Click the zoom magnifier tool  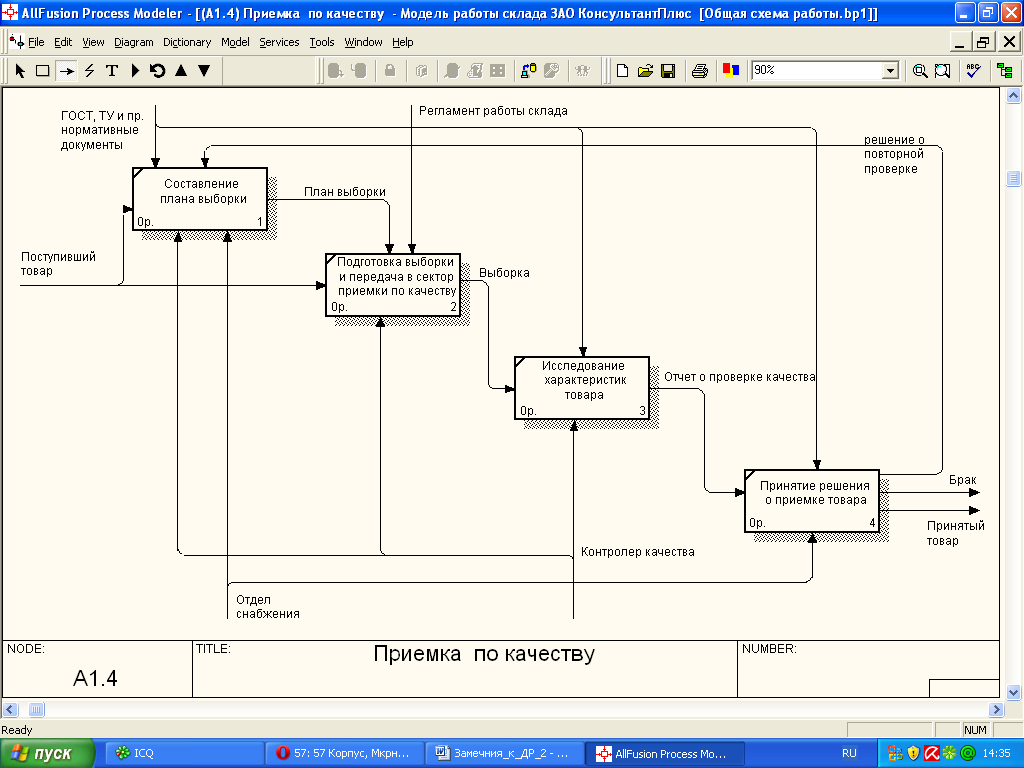point(920,71)
